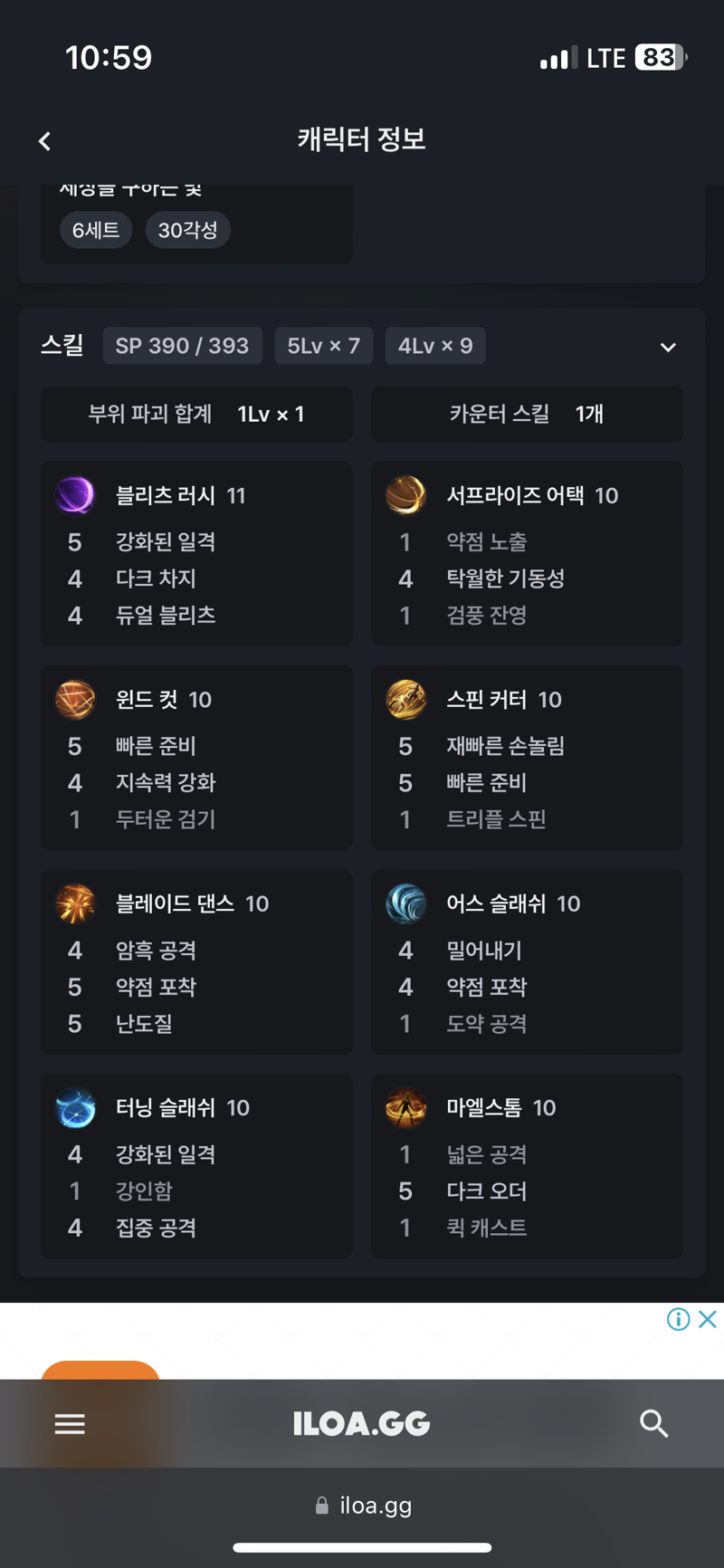Open the hamburger menu in ILOA.GG bar
This screenshot has height=1568, width=724.
point(70,1424)
